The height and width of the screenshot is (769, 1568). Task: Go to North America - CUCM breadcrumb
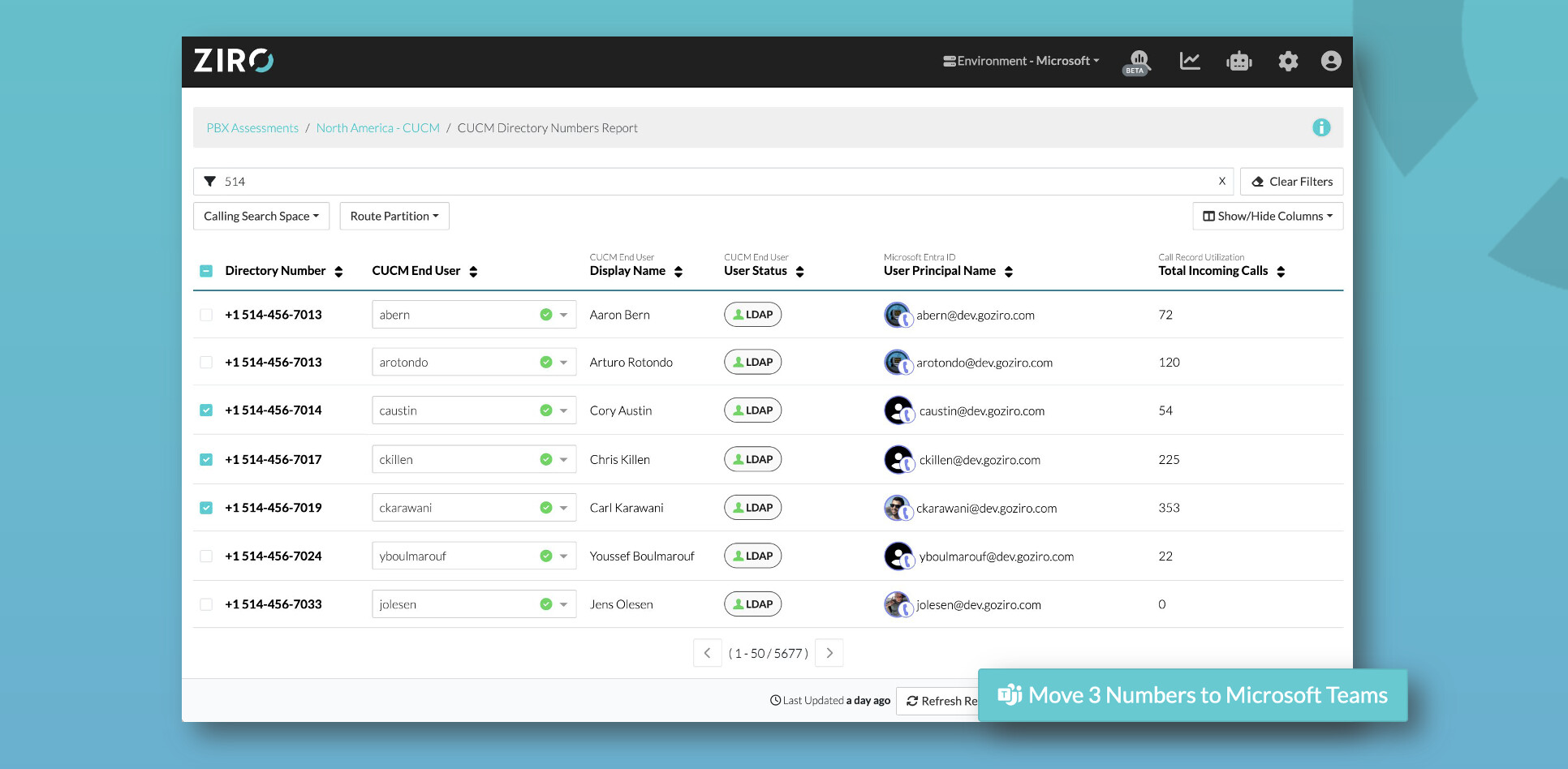click(378, 128)
